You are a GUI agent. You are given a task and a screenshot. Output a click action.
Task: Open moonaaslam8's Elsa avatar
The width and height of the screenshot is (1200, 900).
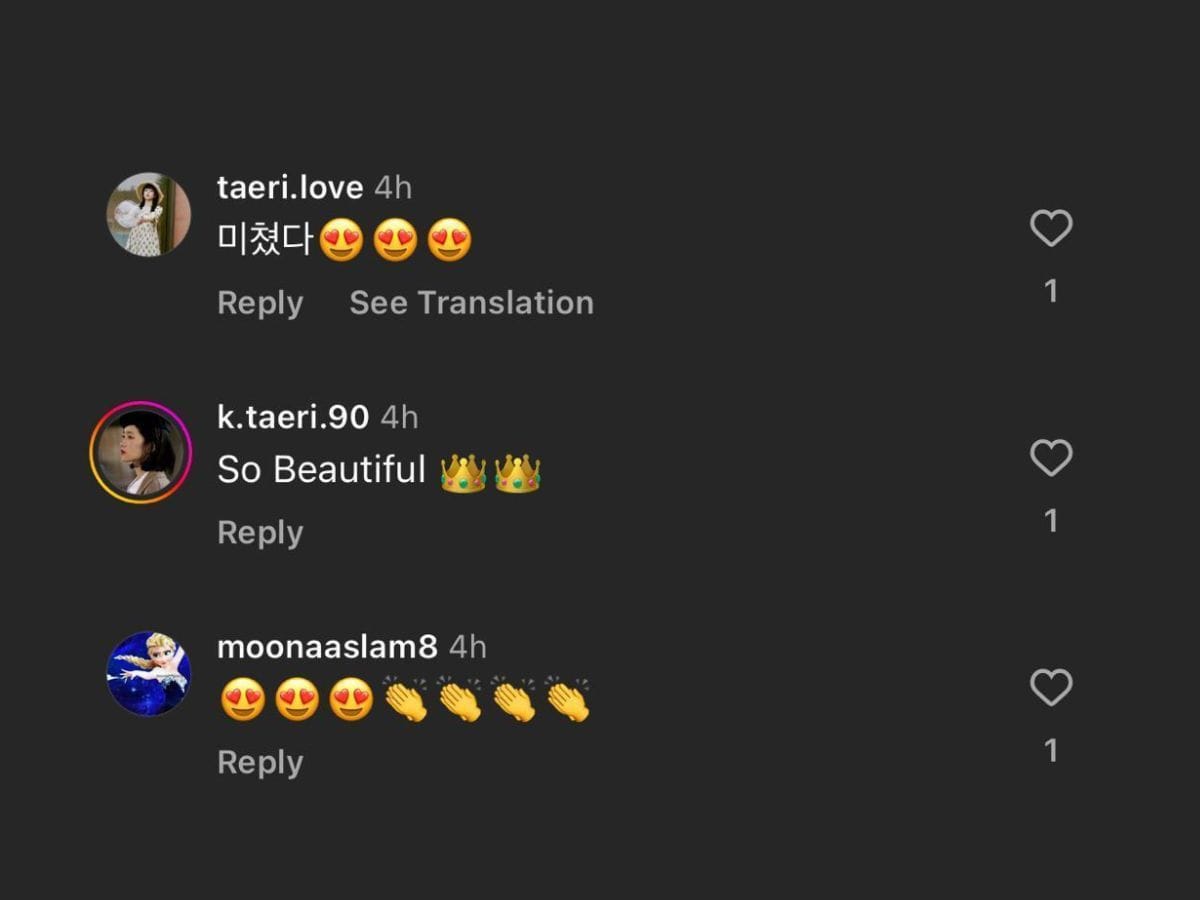click(x=148, y=673)
